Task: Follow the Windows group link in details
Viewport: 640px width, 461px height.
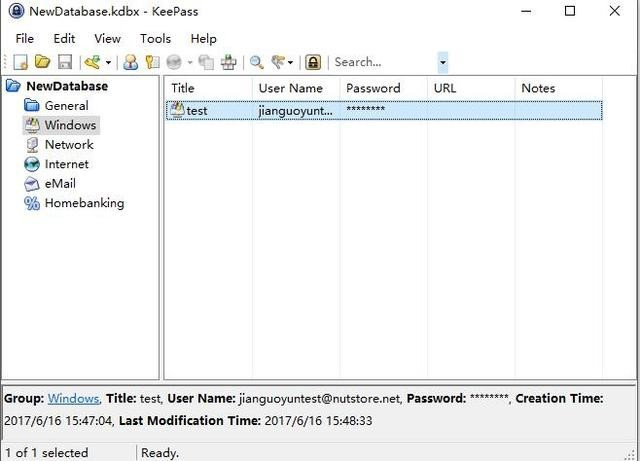Action: click(x=73, y=399)
